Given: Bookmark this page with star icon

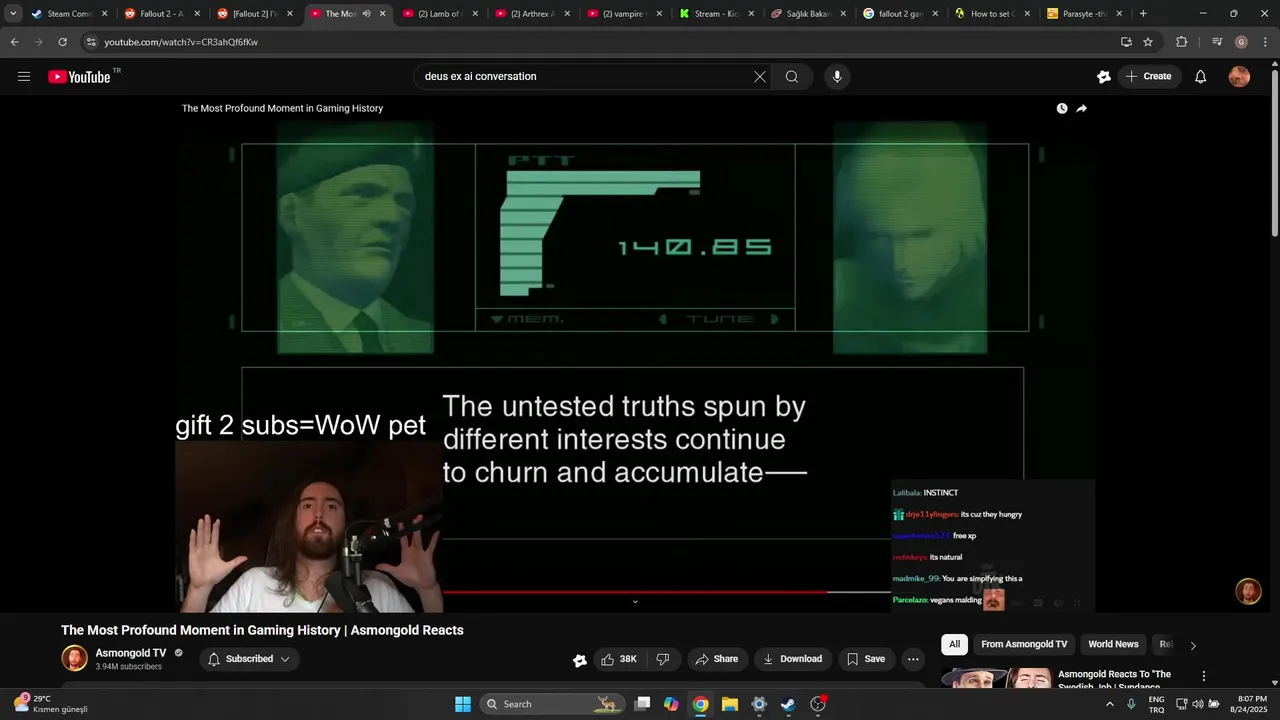Looking at the screenshot, I should [x=1148, y=42].
